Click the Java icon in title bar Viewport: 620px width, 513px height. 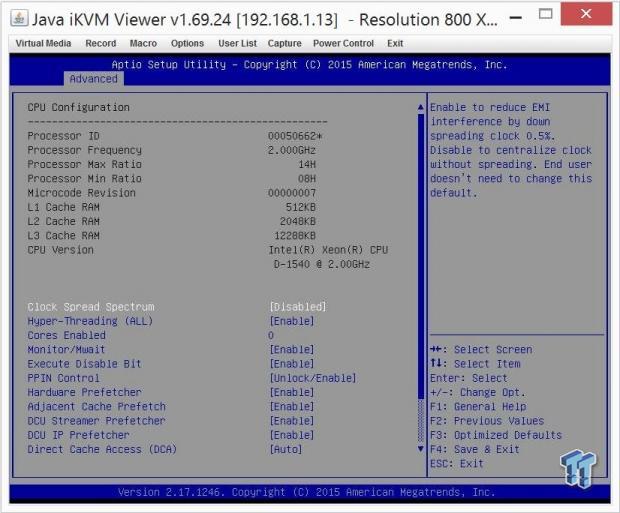pyautogui.click(x=19, y=18)
